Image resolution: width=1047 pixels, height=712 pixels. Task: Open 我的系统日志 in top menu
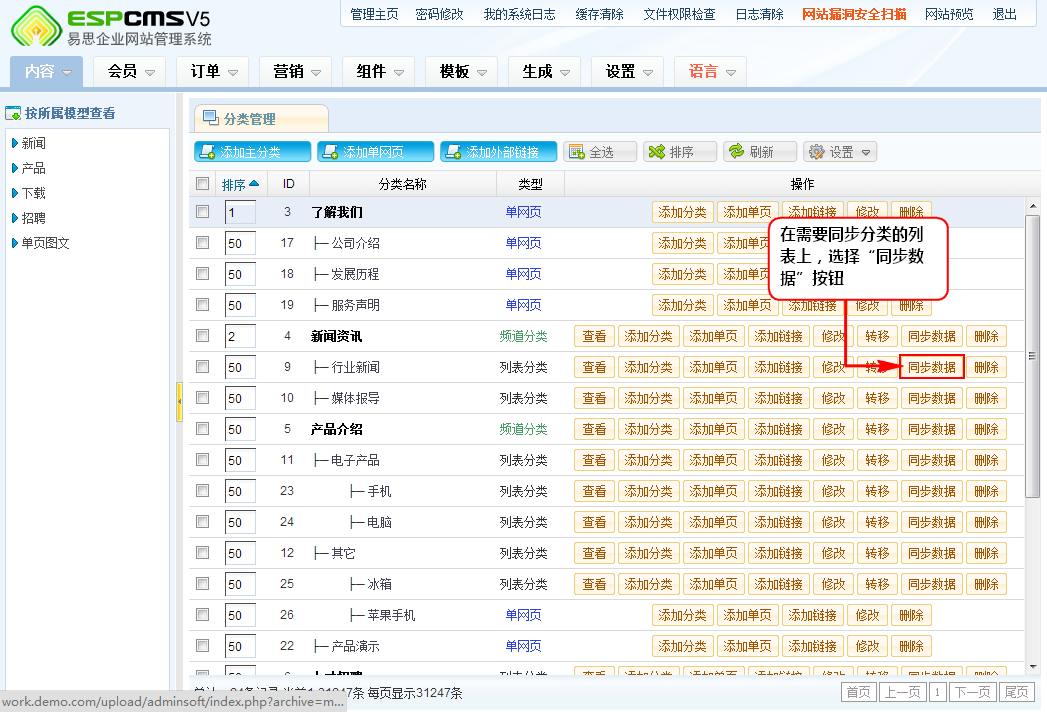(x=519, y=14)
